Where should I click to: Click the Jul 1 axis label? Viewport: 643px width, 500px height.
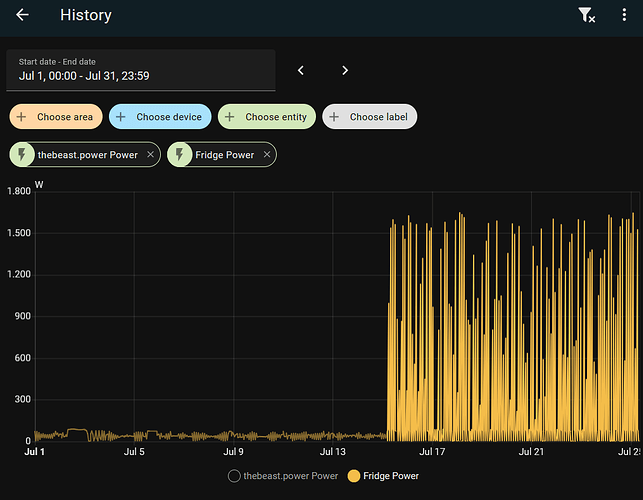click(34, 452)
